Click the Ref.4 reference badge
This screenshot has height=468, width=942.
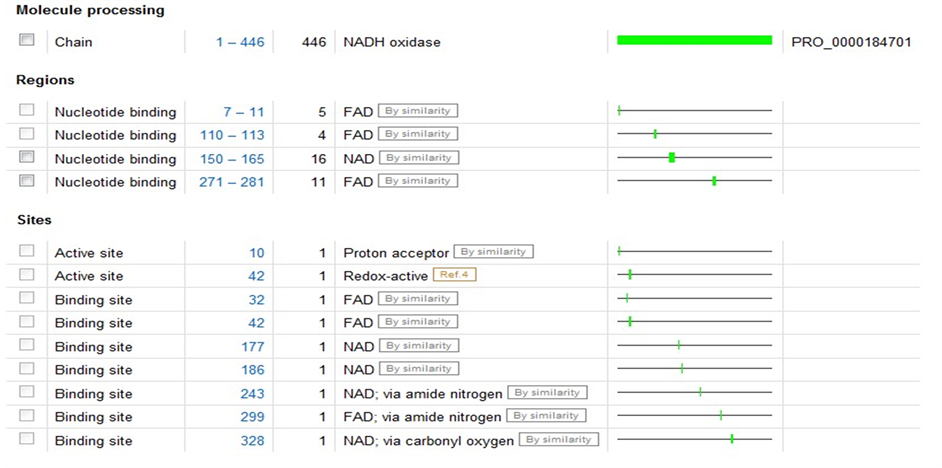click(455, 275)
